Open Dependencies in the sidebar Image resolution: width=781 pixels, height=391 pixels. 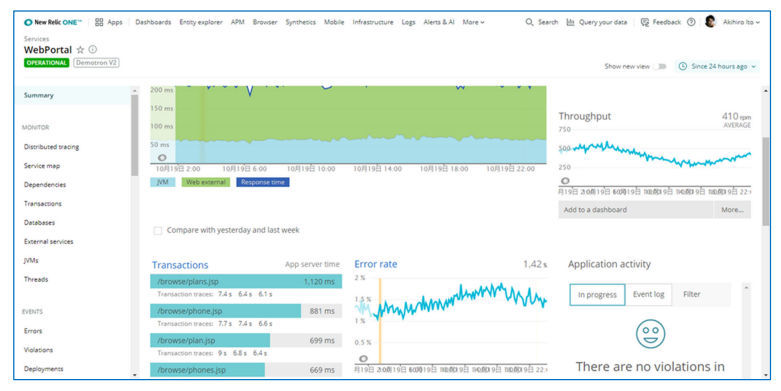point(45,185)
